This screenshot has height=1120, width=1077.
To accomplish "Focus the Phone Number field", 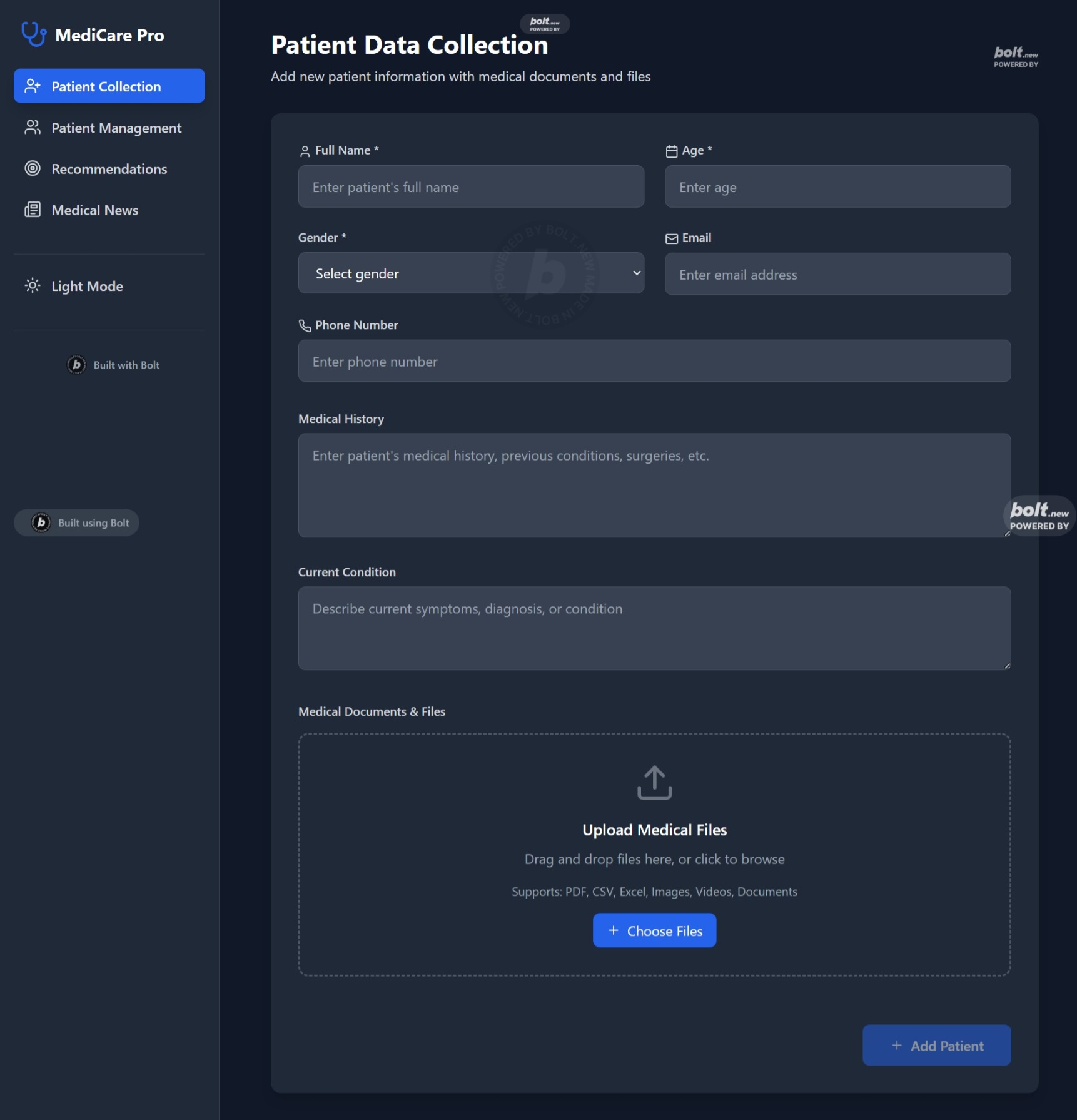I will (654, 361).
